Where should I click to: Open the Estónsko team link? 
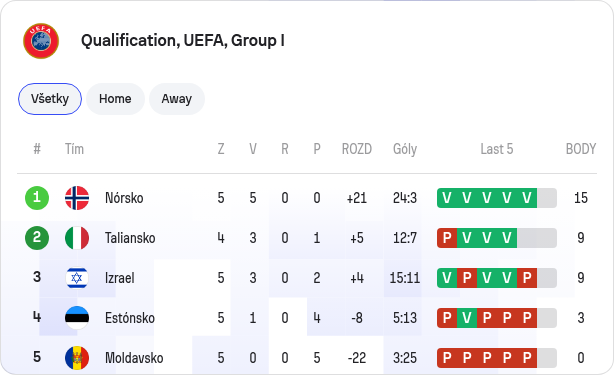click(x=130, y=318)
